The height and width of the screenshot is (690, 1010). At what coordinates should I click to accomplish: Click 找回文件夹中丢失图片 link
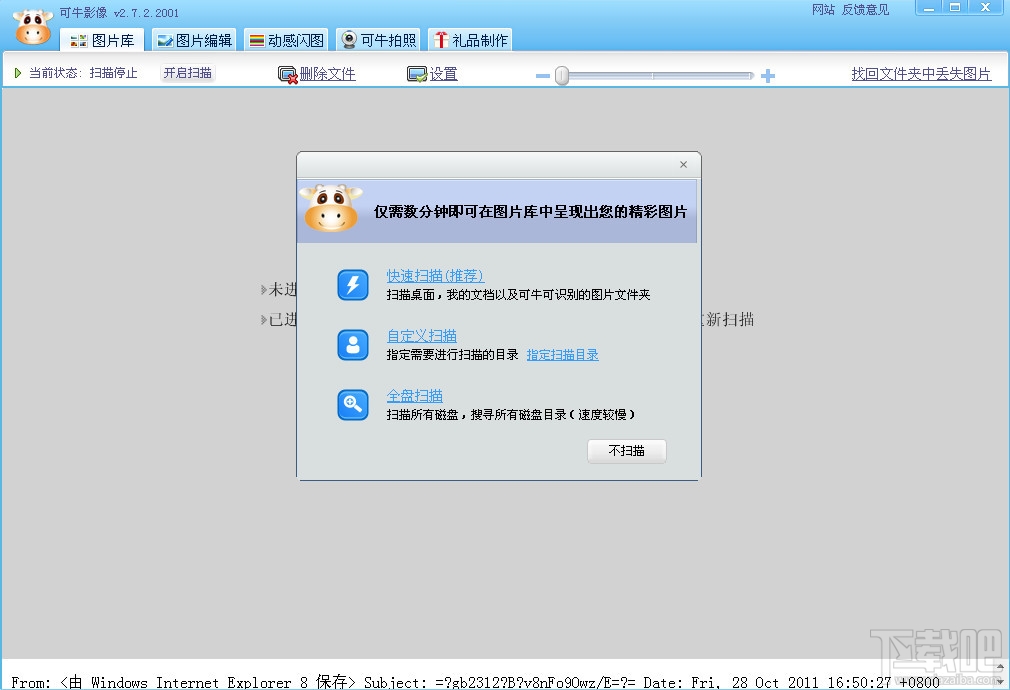coord(919,72)
